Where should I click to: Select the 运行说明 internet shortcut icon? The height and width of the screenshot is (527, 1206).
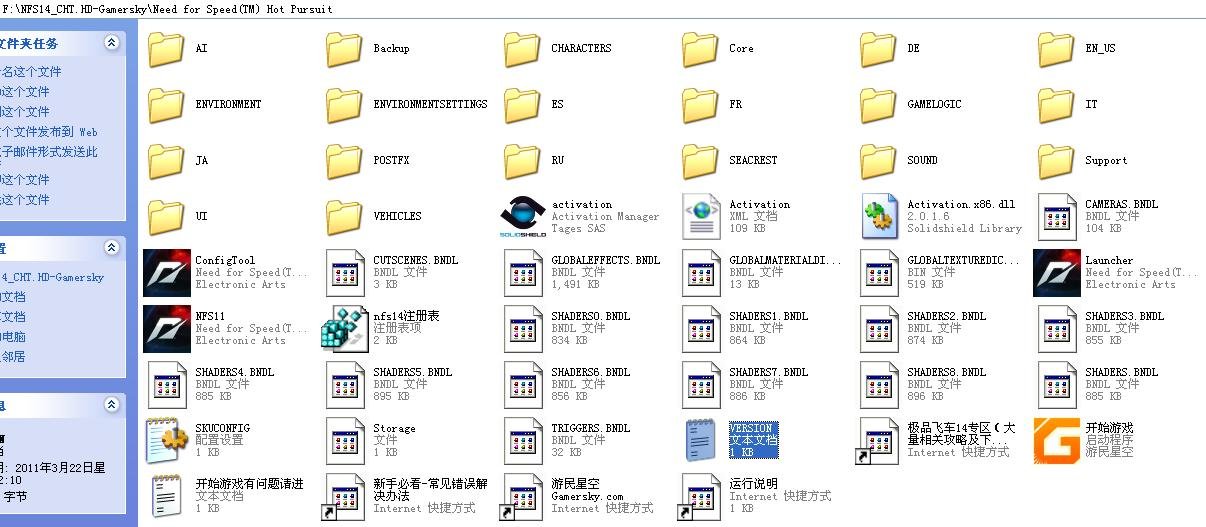700,497
